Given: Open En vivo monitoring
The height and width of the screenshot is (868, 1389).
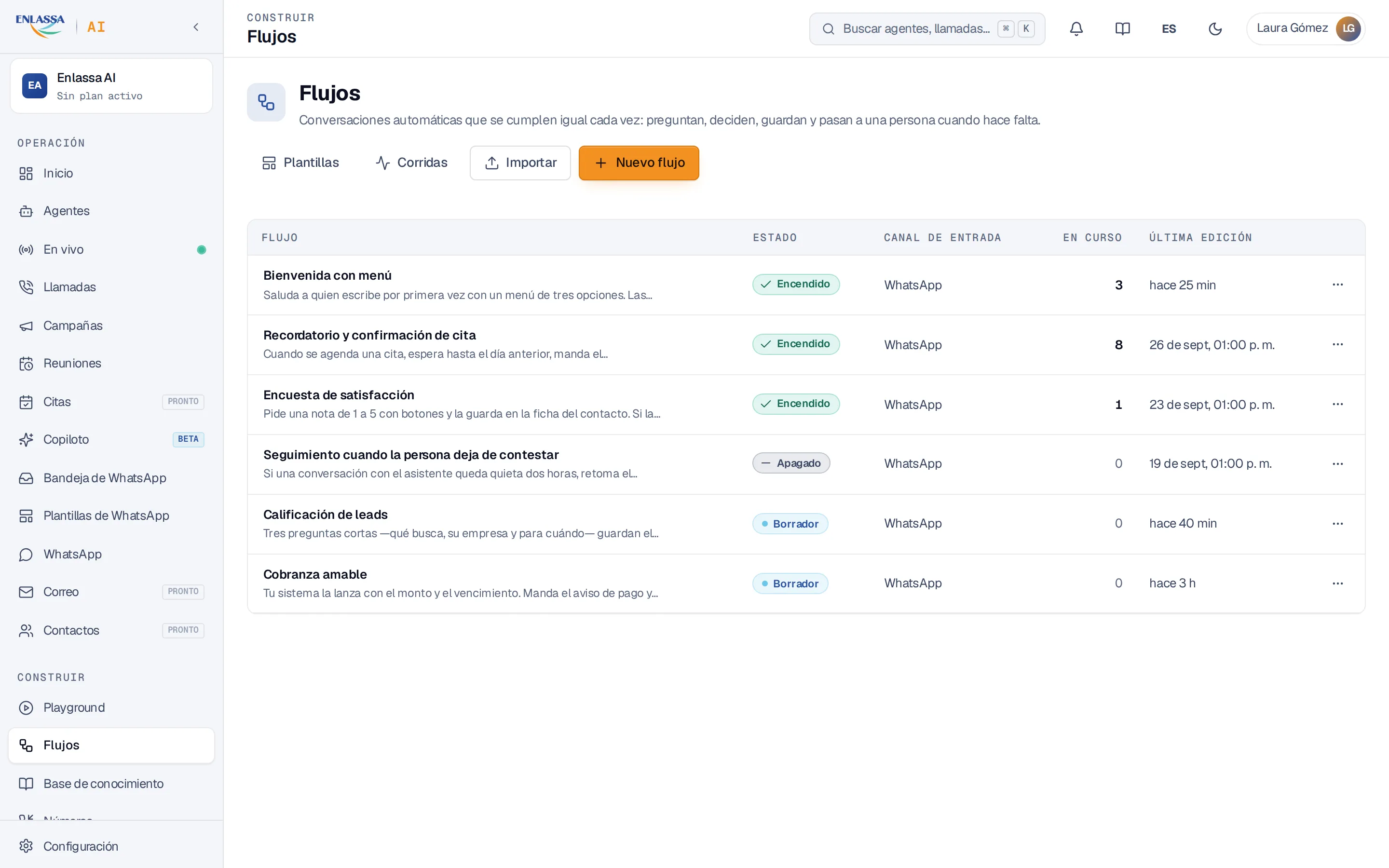Looking at the screenshot, I should [111, 249].
